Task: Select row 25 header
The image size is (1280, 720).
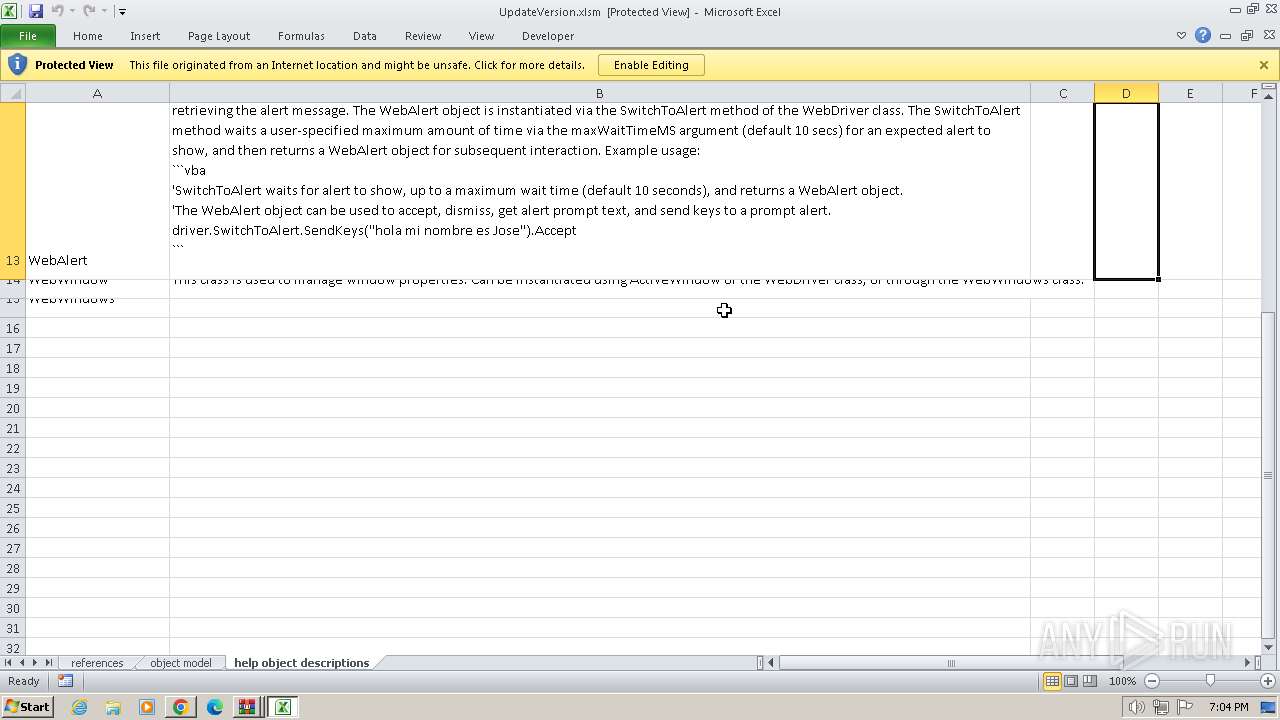Action: [12, 508]
